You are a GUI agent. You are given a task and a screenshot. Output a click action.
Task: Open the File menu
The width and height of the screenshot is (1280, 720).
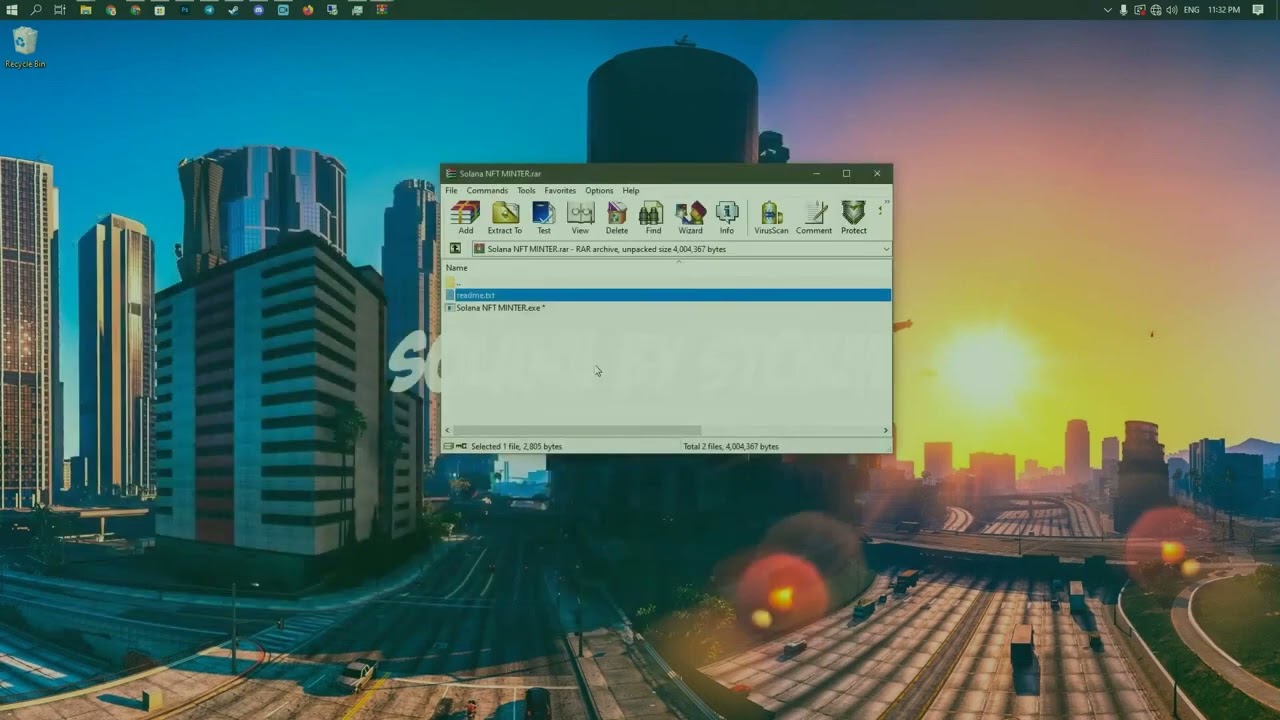451,190
